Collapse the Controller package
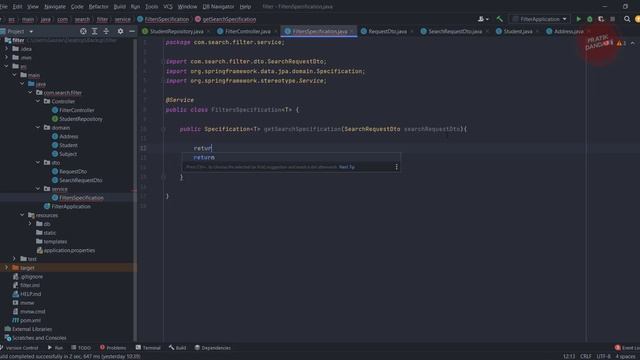Screen dimensions: 640x360 point(38,101)
